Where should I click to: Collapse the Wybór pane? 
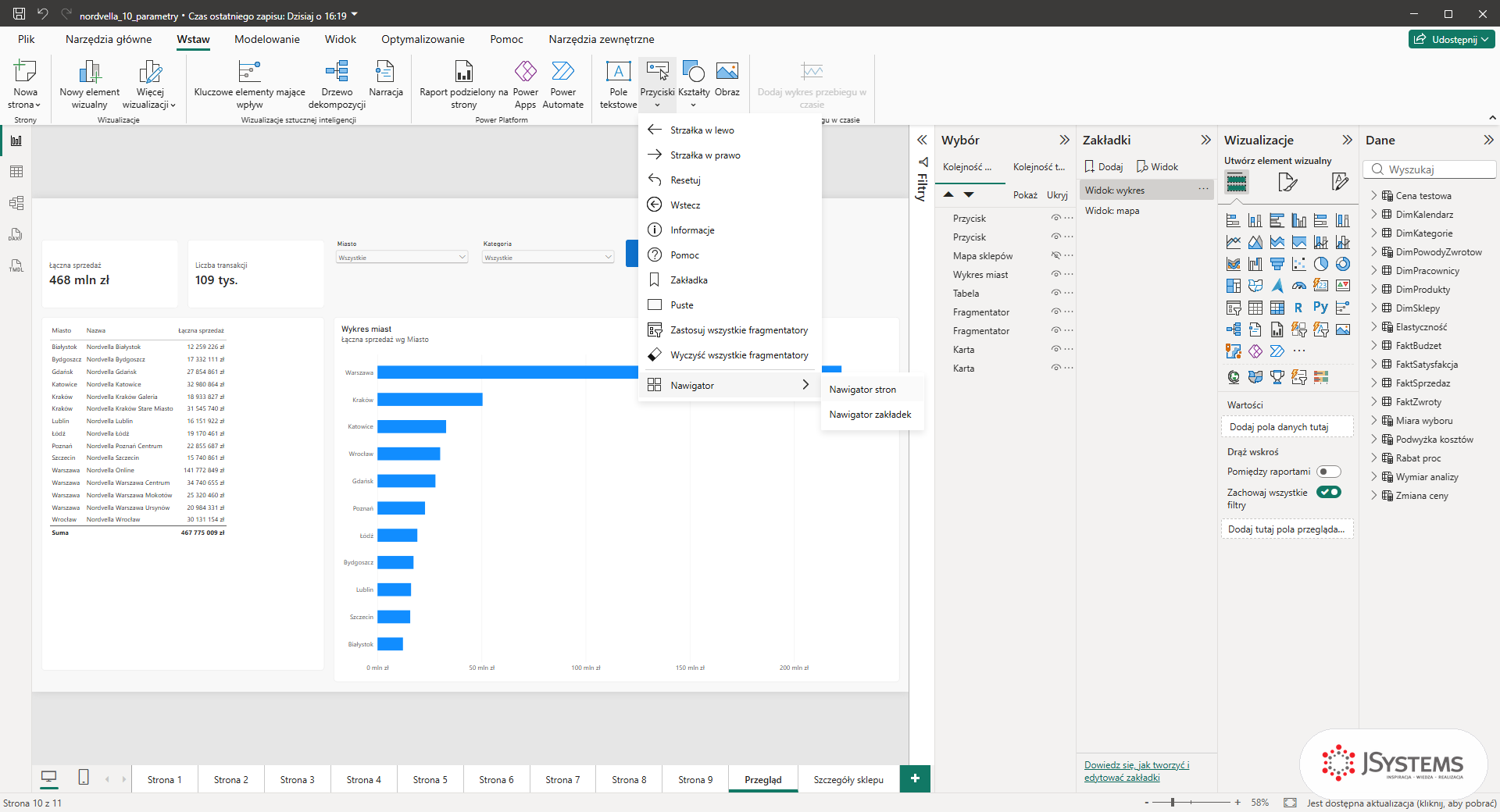(x=1064, y=140)
